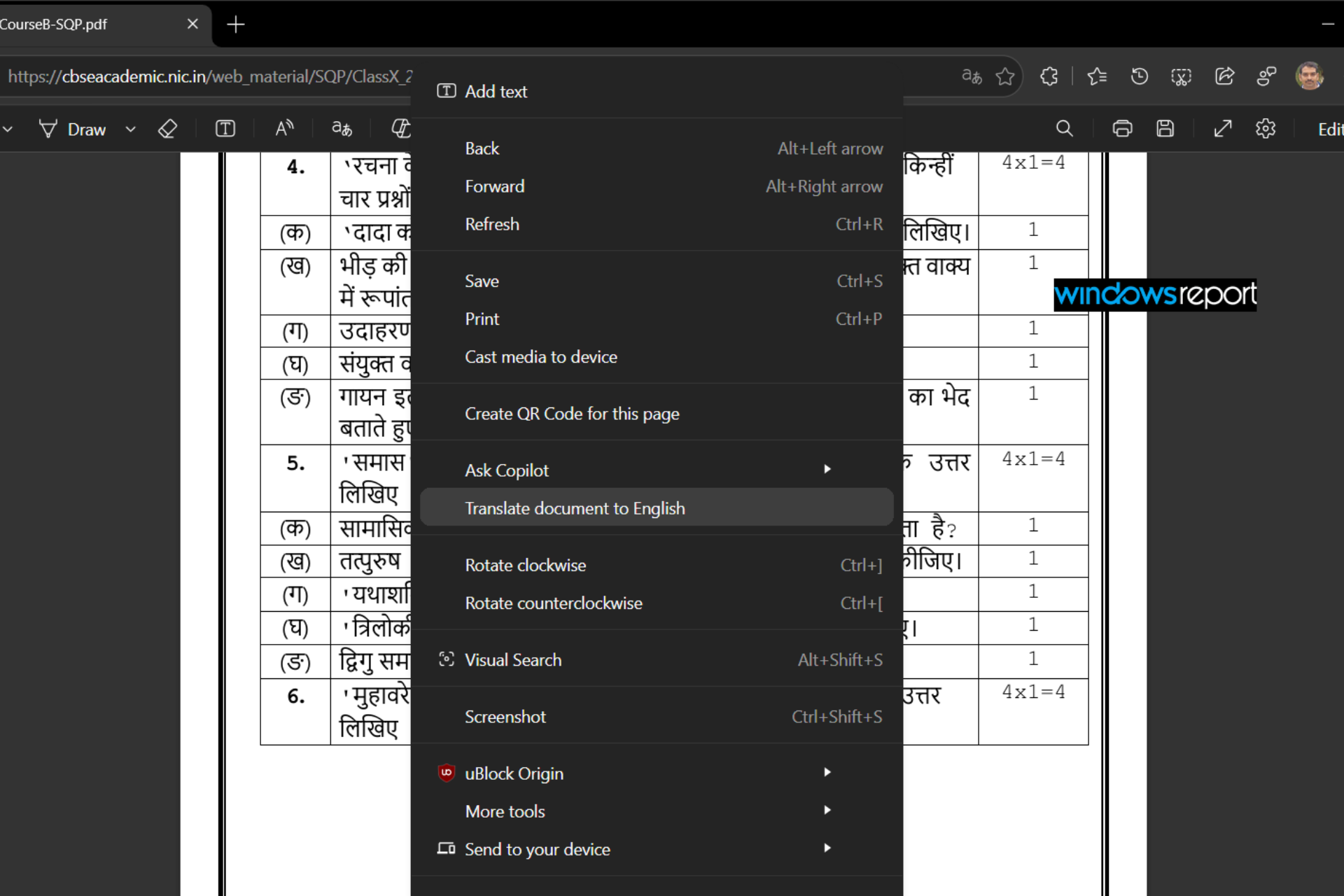Expand the leftmost toolbar chevron before Draw
The image size is (1344, 896).
8,129
